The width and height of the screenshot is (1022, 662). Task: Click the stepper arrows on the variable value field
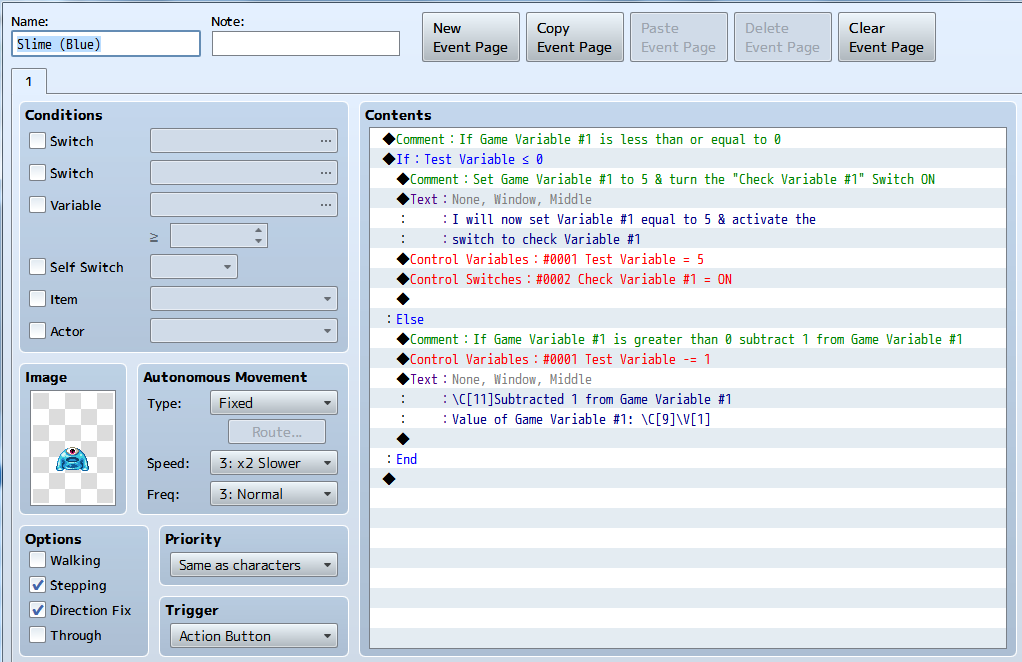coord(259,236)
